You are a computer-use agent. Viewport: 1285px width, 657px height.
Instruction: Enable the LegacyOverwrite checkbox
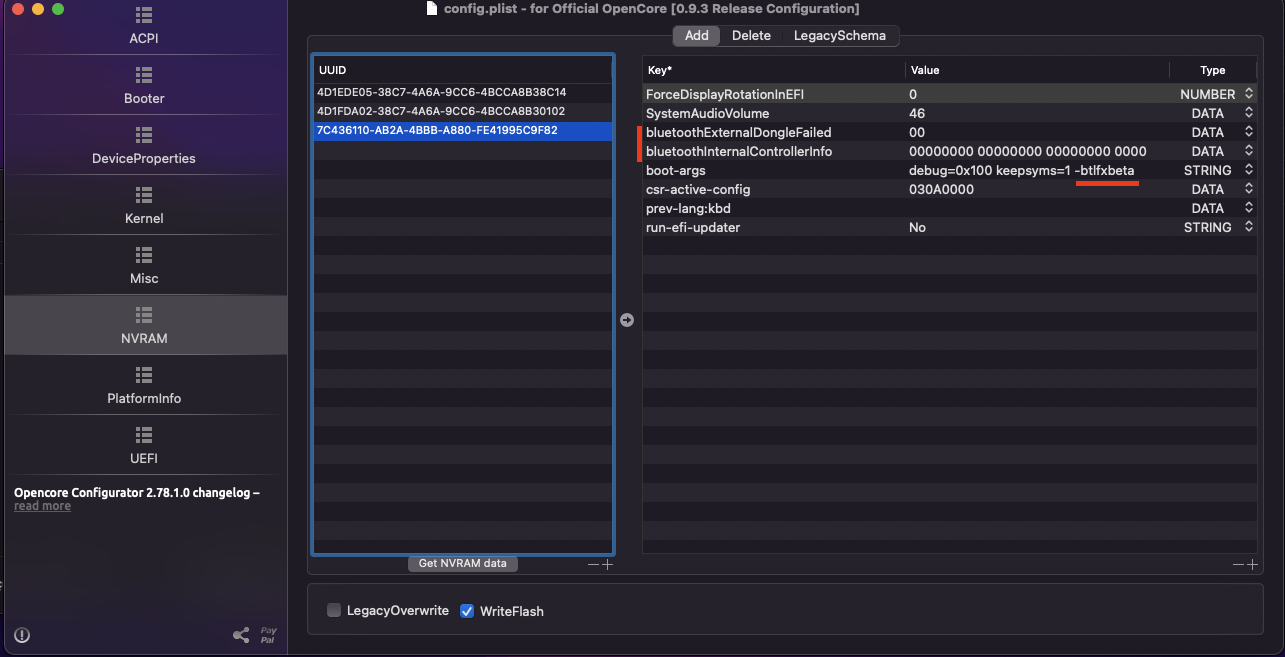334,611
